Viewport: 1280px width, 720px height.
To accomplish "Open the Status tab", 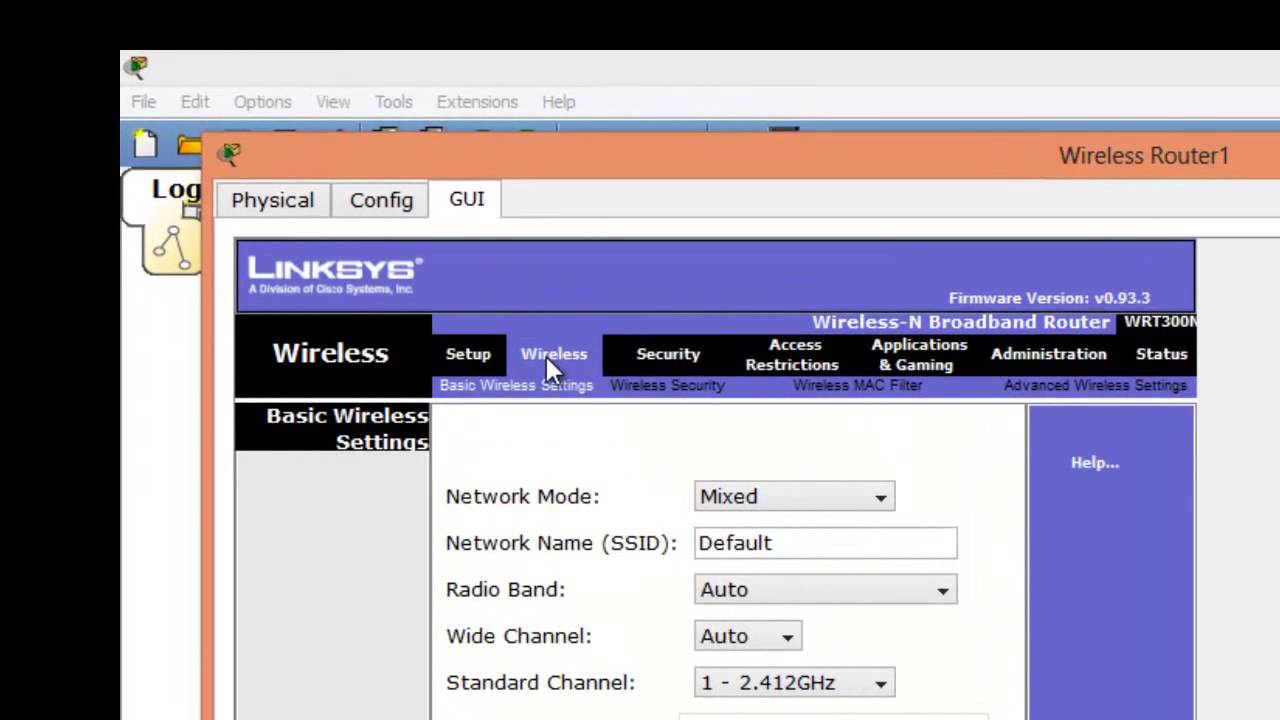I will pos(1161,354).
